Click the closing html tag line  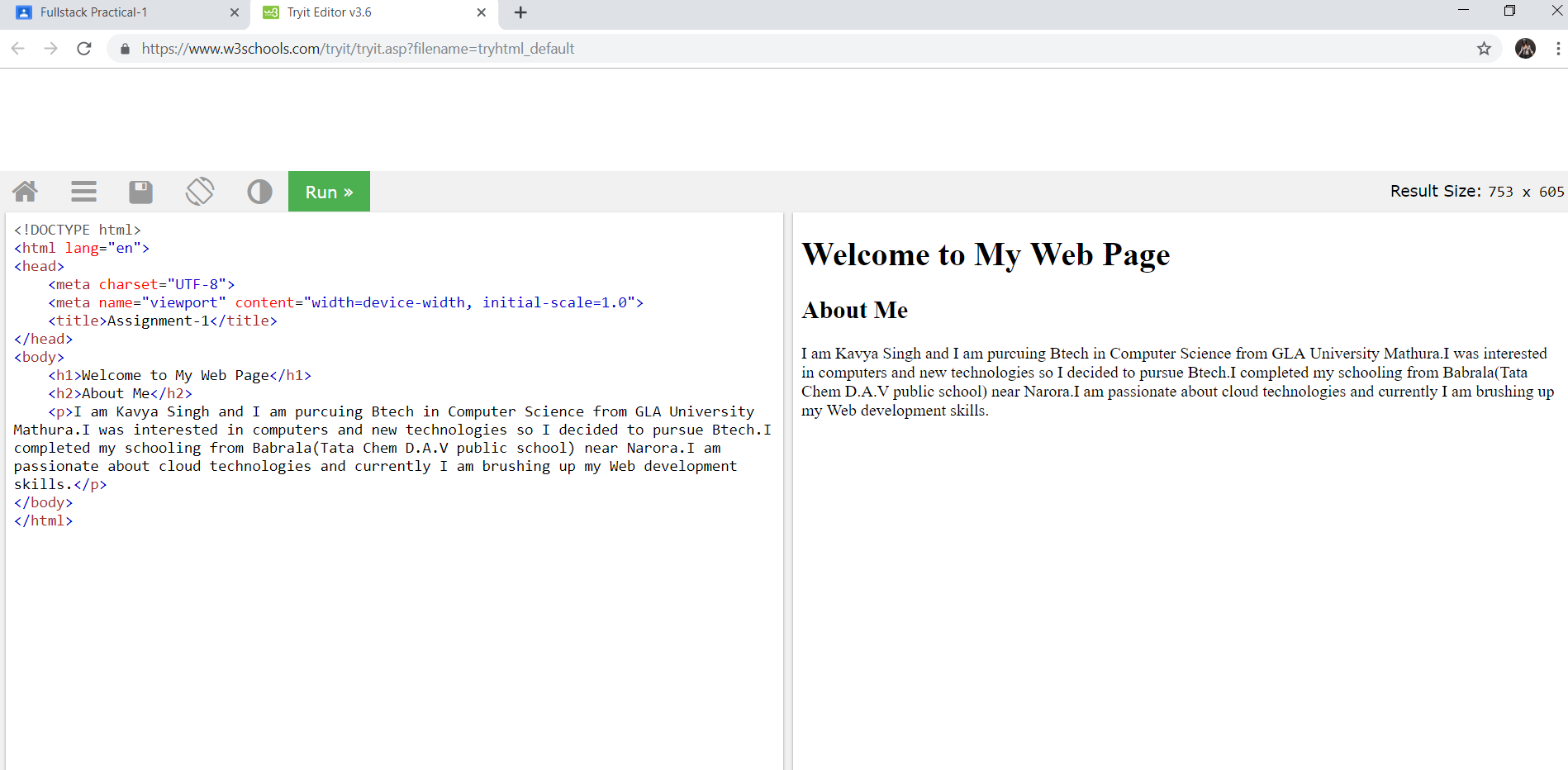[43, 520]
